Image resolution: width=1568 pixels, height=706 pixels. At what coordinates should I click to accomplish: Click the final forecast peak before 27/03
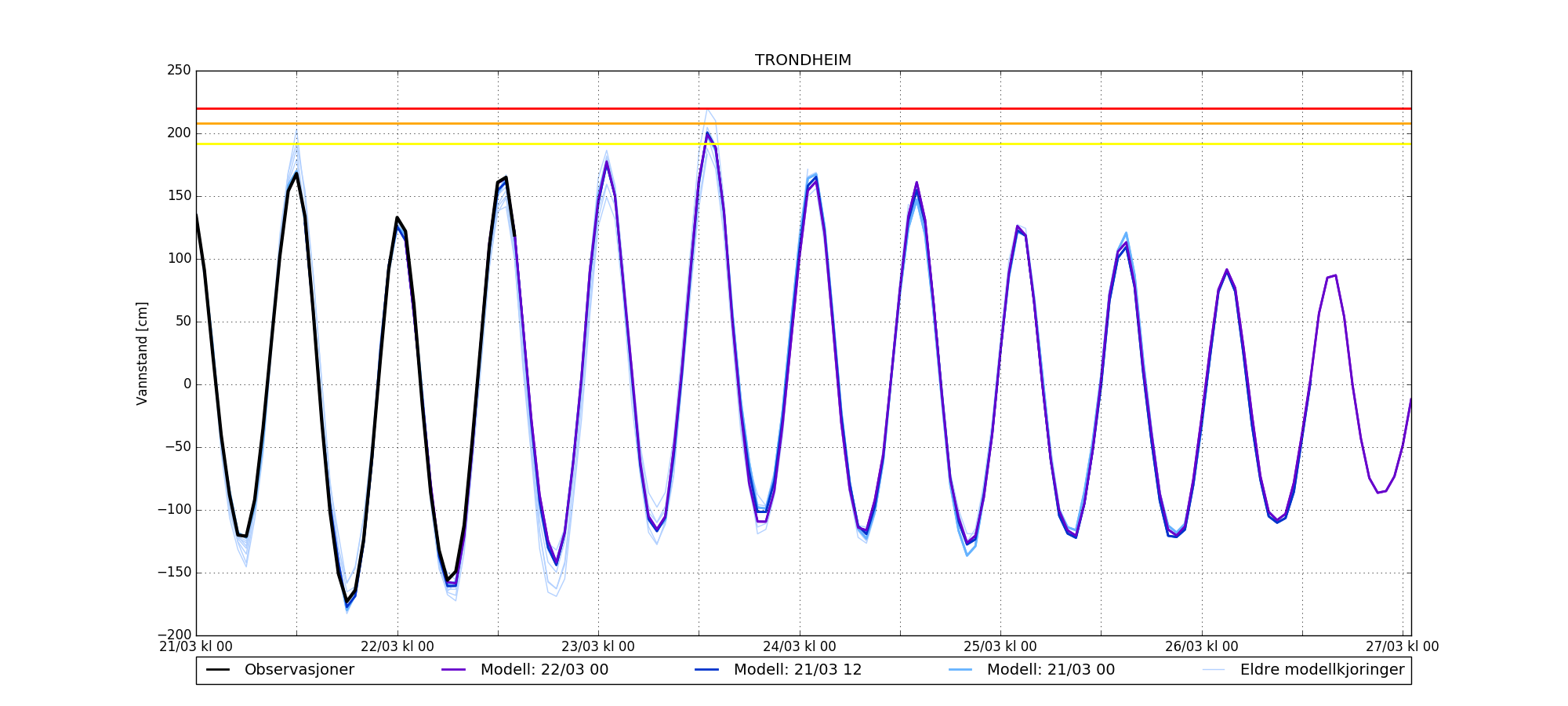pyautogui.click(x=1335, y=275)
